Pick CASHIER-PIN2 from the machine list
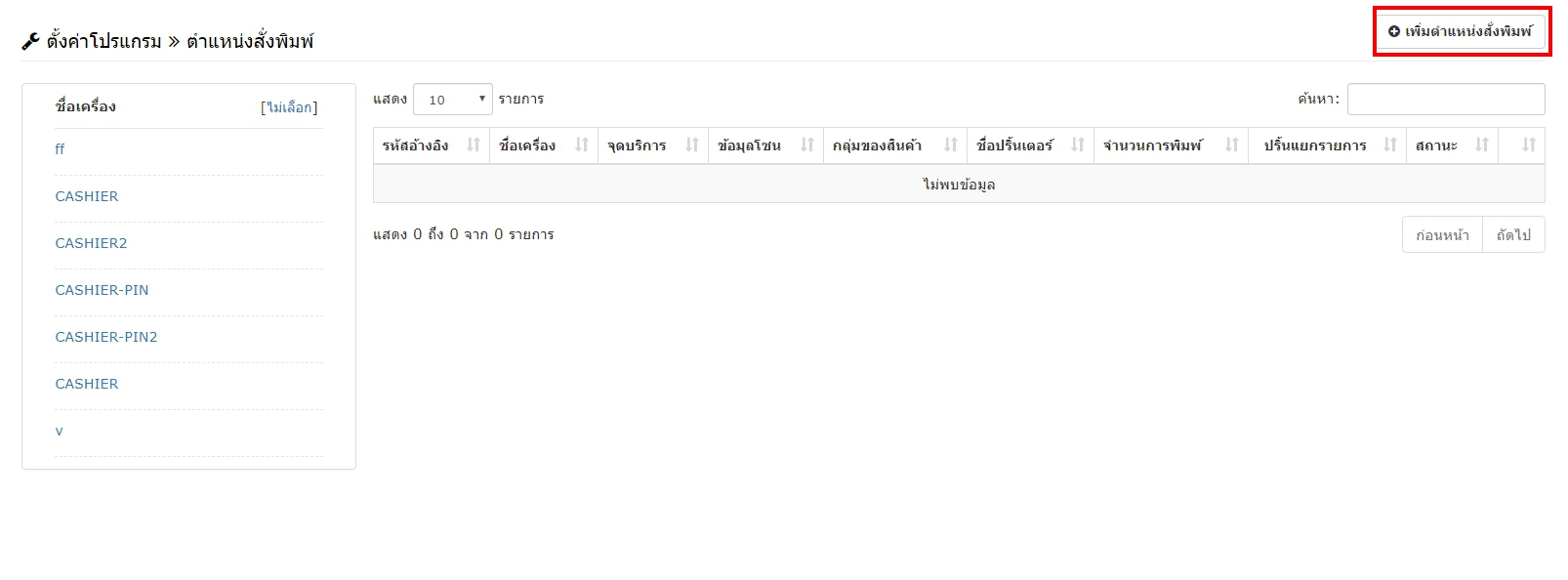This screenshot has height=580, width=1568. (x=106, y=337)
